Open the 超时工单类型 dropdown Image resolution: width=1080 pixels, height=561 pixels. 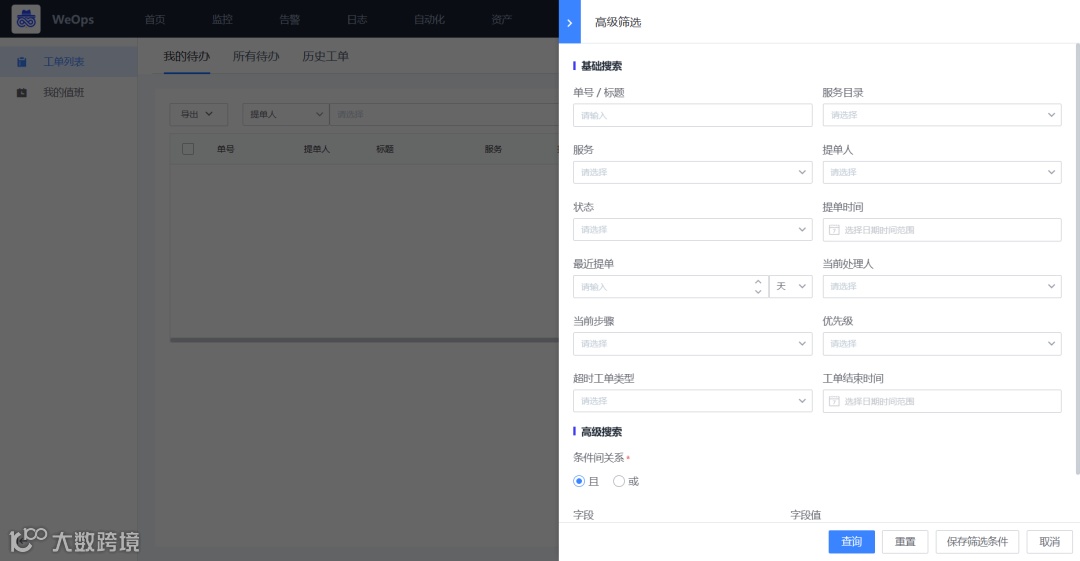692,401
